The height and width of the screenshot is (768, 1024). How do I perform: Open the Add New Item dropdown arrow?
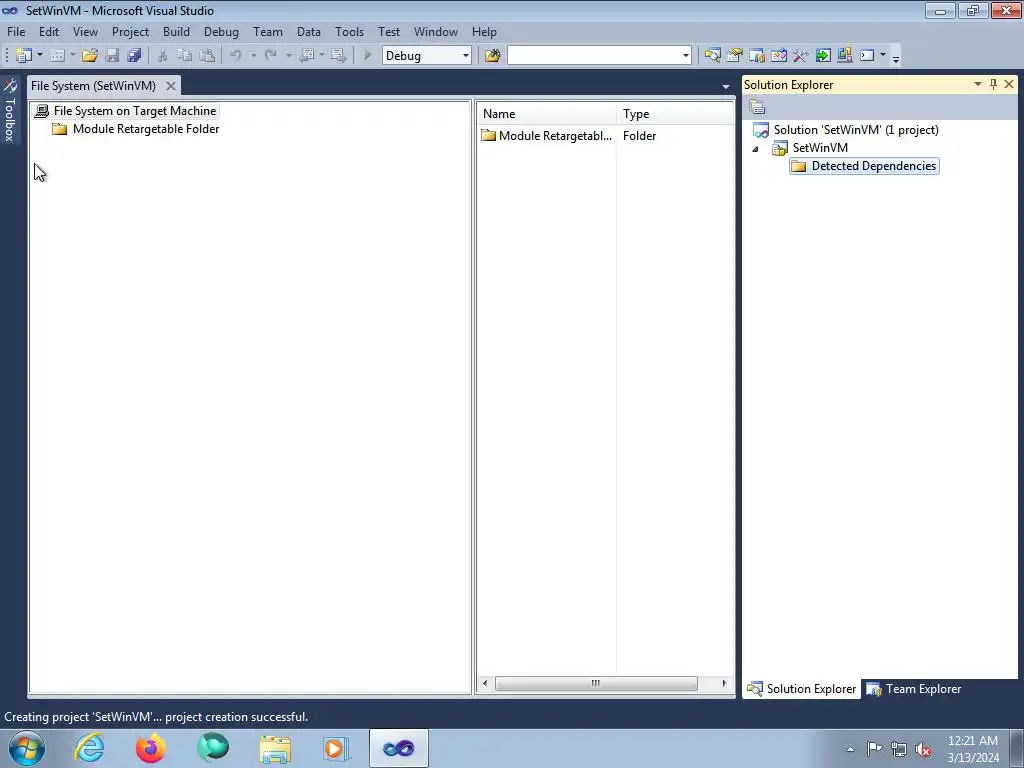click(72, 56)
